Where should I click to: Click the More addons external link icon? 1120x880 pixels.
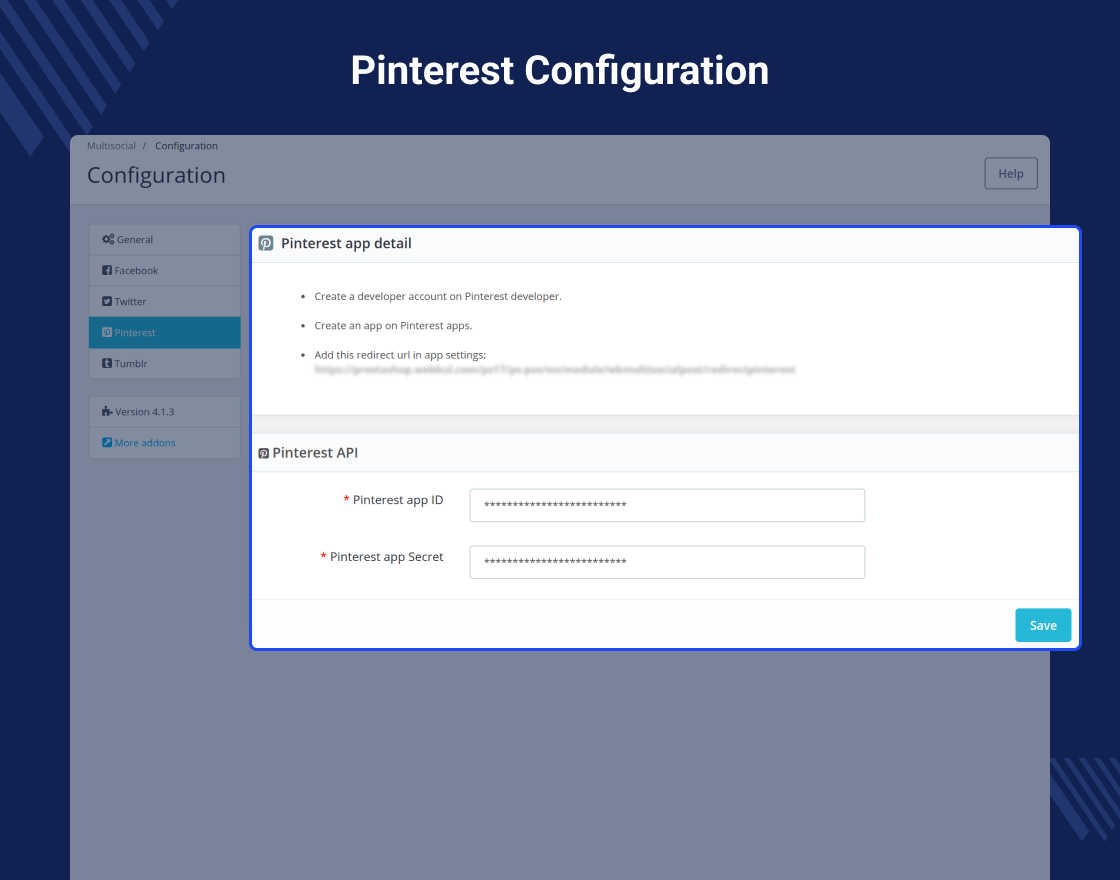106,442
